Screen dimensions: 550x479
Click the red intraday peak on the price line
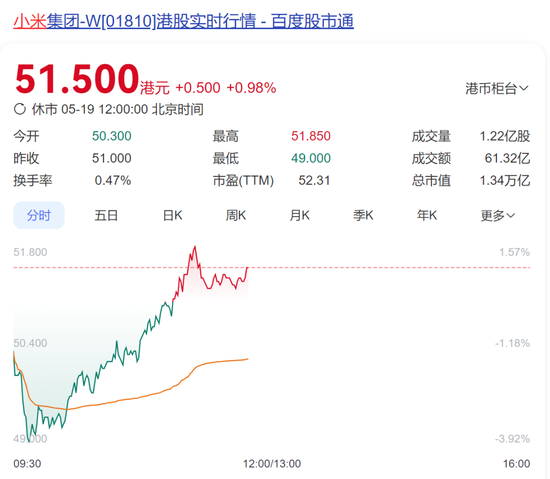(195, 247)
